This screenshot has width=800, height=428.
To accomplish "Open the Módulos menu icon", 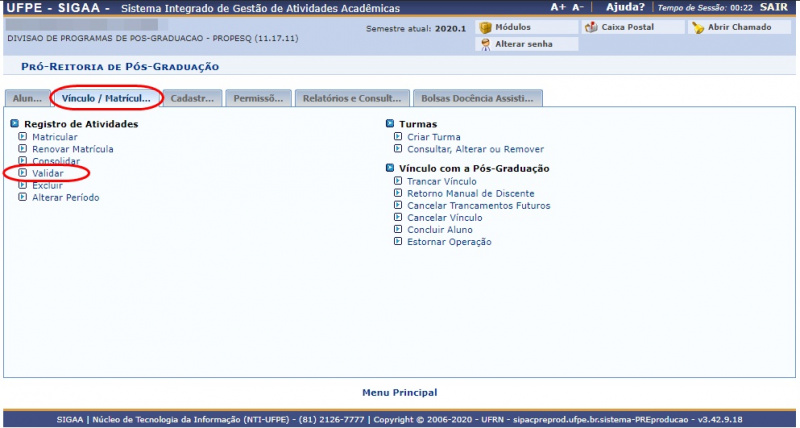I will pos(485,28).
